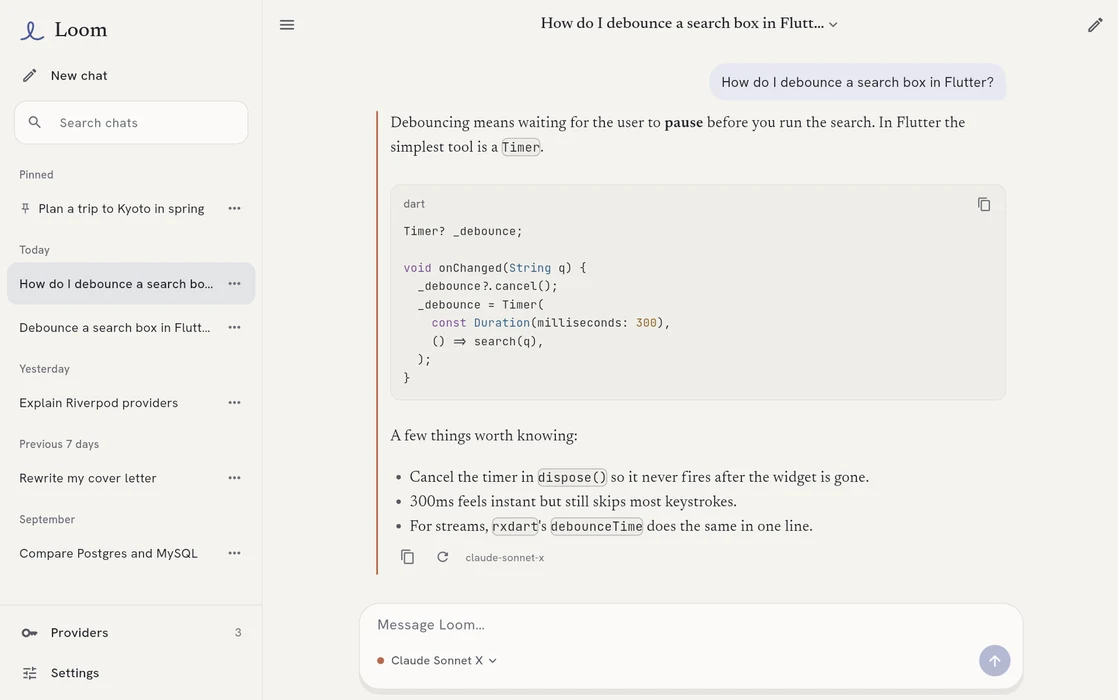
Task: Click the 'dart' language label
Action: tap(414, 204)
